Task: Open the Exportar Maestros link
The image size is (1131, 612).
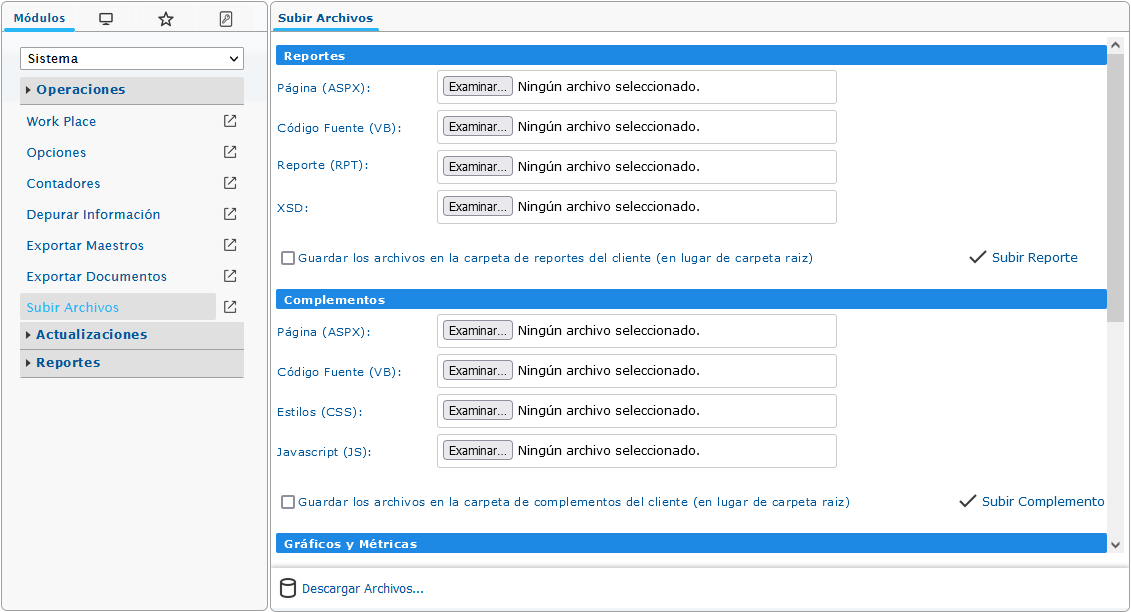Action: click(85, 245)
